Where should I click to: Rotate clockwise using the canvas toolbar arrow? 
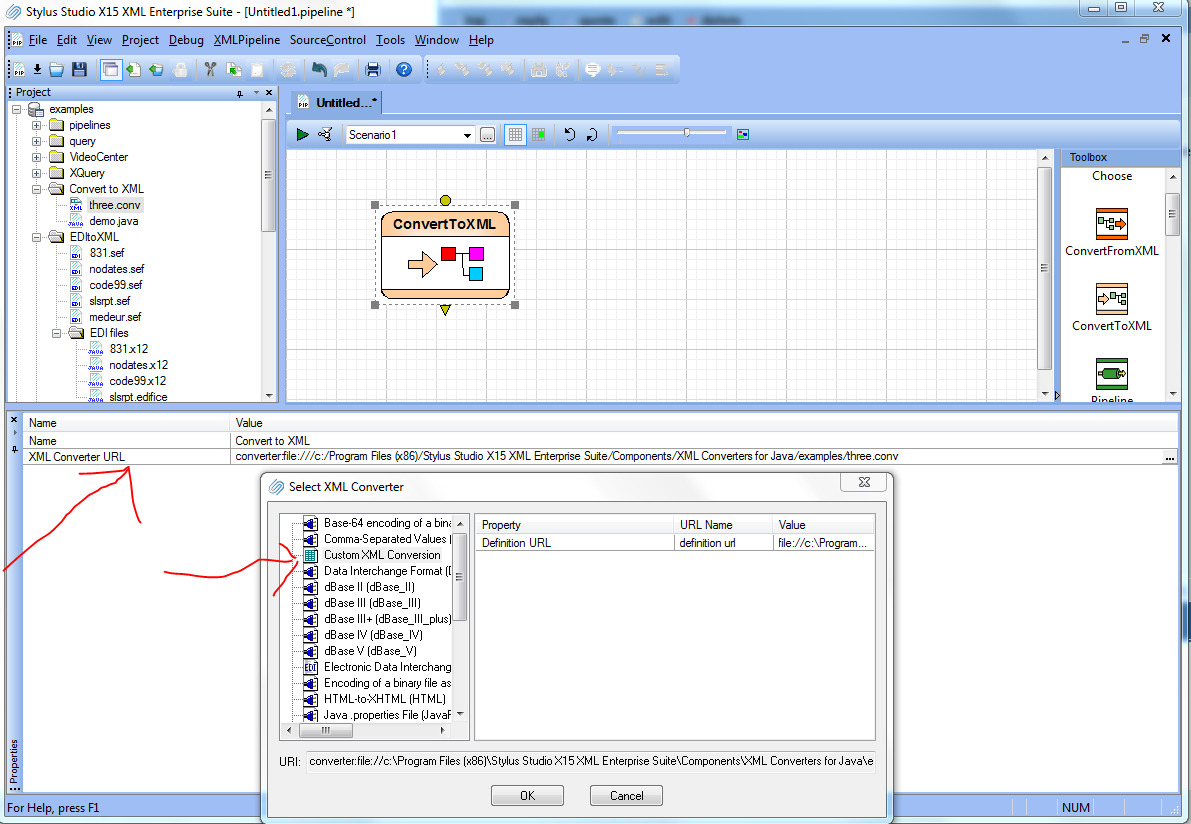tap(592, 134)
